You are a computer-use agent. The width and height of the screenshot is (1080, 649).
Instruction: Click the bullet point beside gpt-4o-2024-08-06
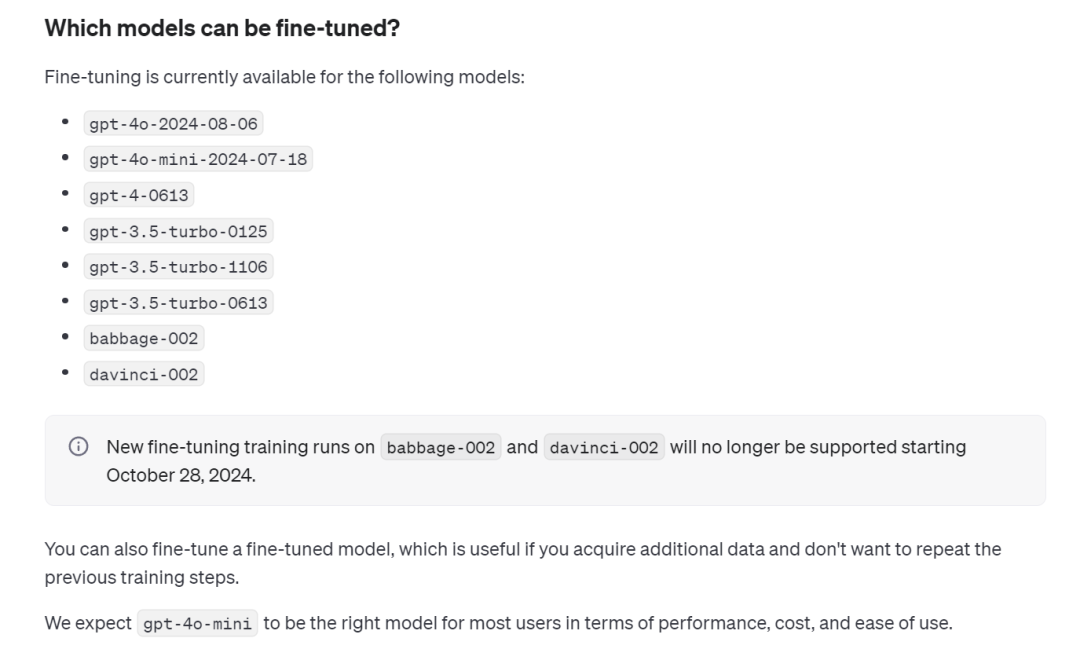pyautogui.click(x=66, y=123)
